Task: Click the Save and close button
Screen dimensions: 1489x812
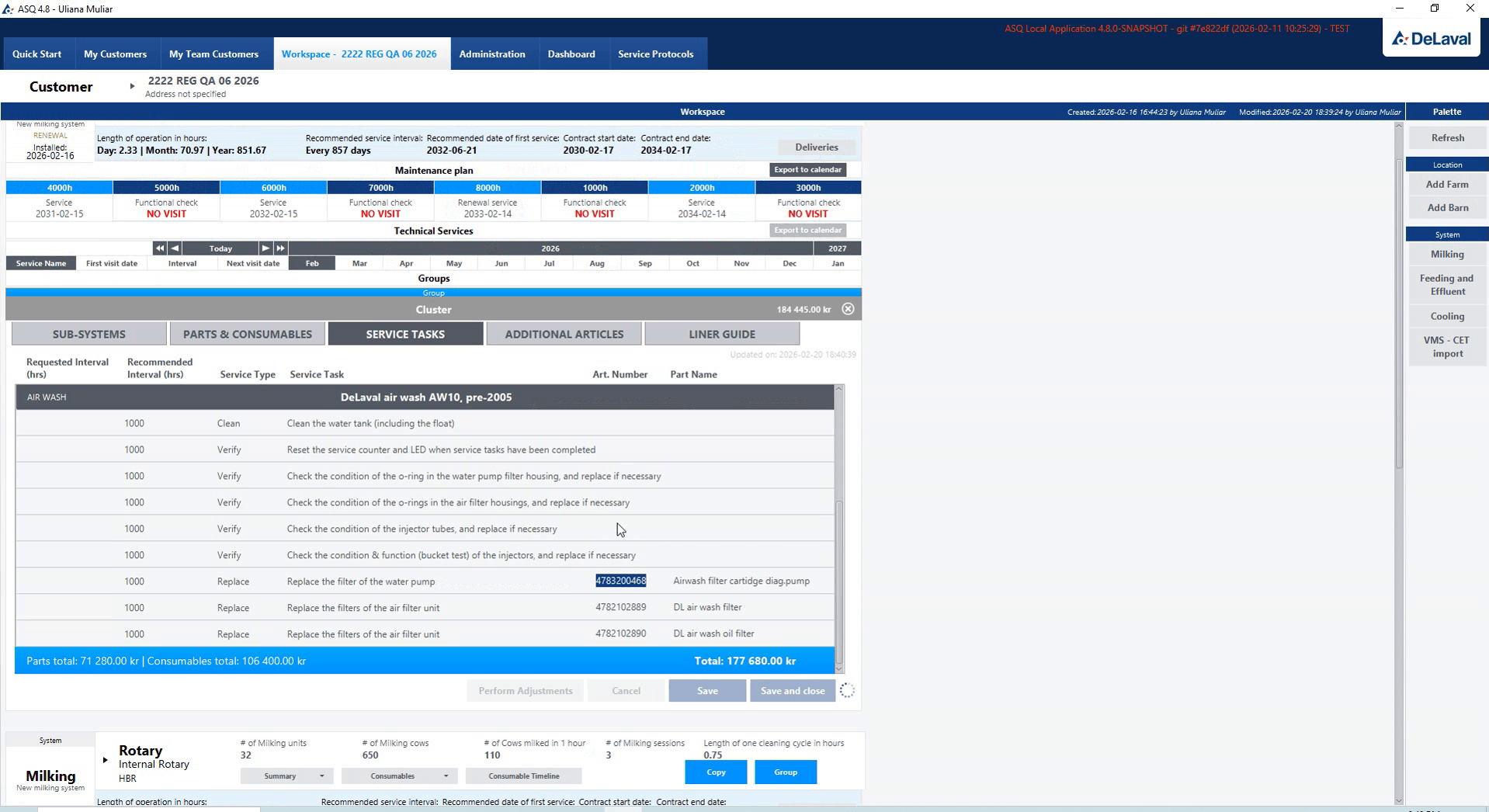Action: coord(793,690)
